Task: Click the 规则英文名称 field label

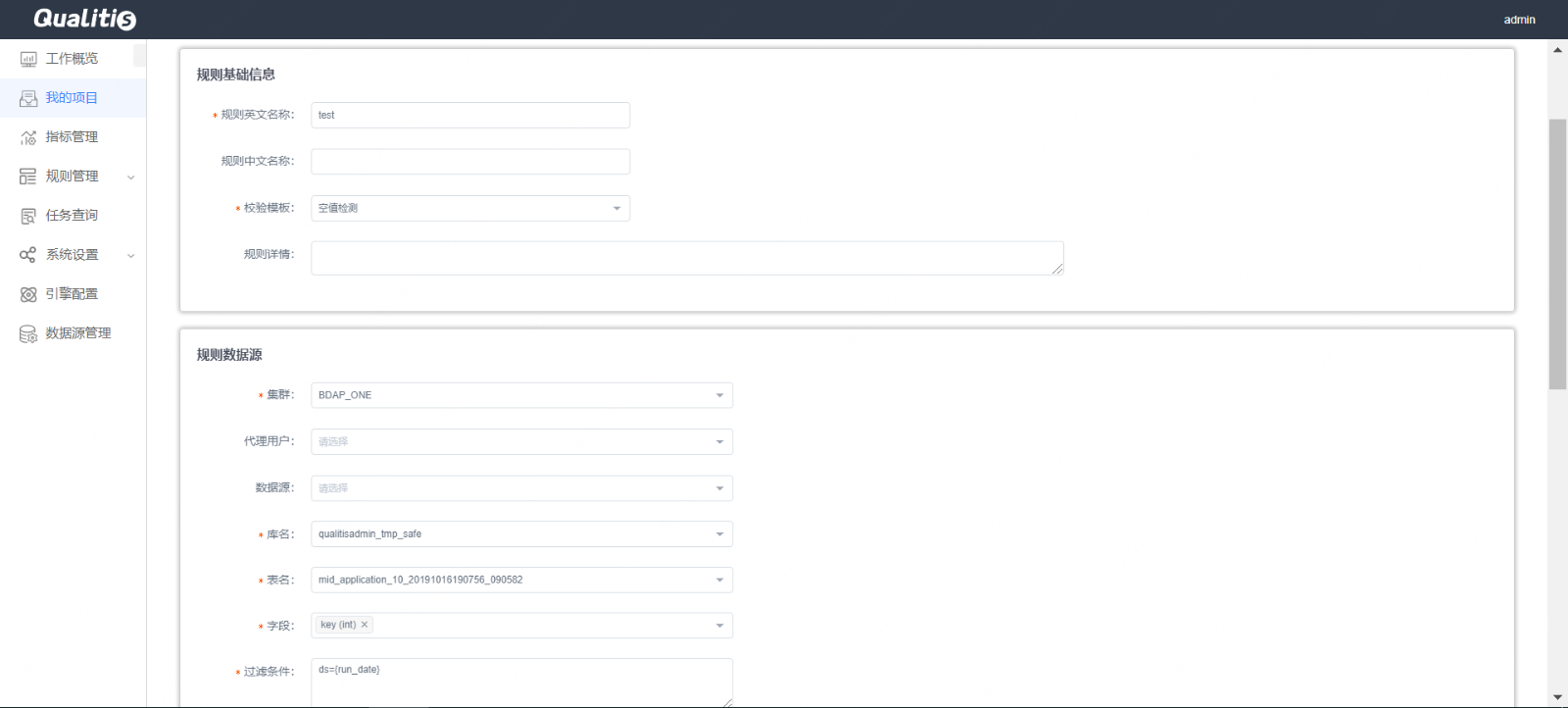Action: [x=257, y=115]
